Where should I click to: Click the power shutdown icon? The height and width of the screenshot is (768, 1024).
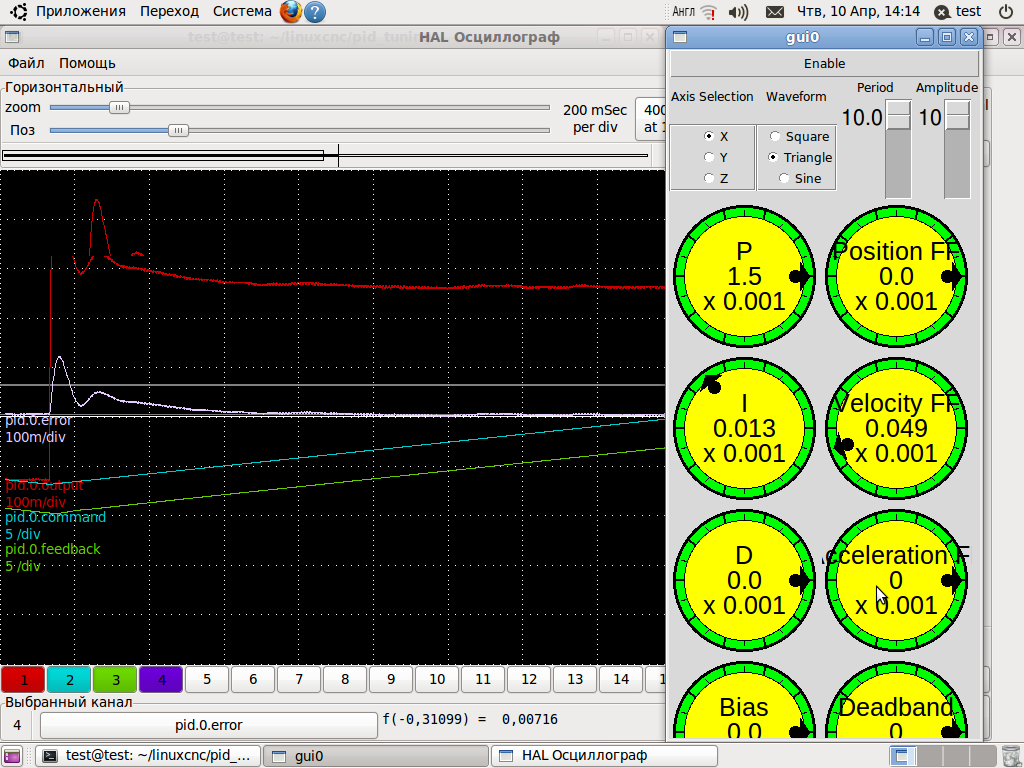point(1005,12)
